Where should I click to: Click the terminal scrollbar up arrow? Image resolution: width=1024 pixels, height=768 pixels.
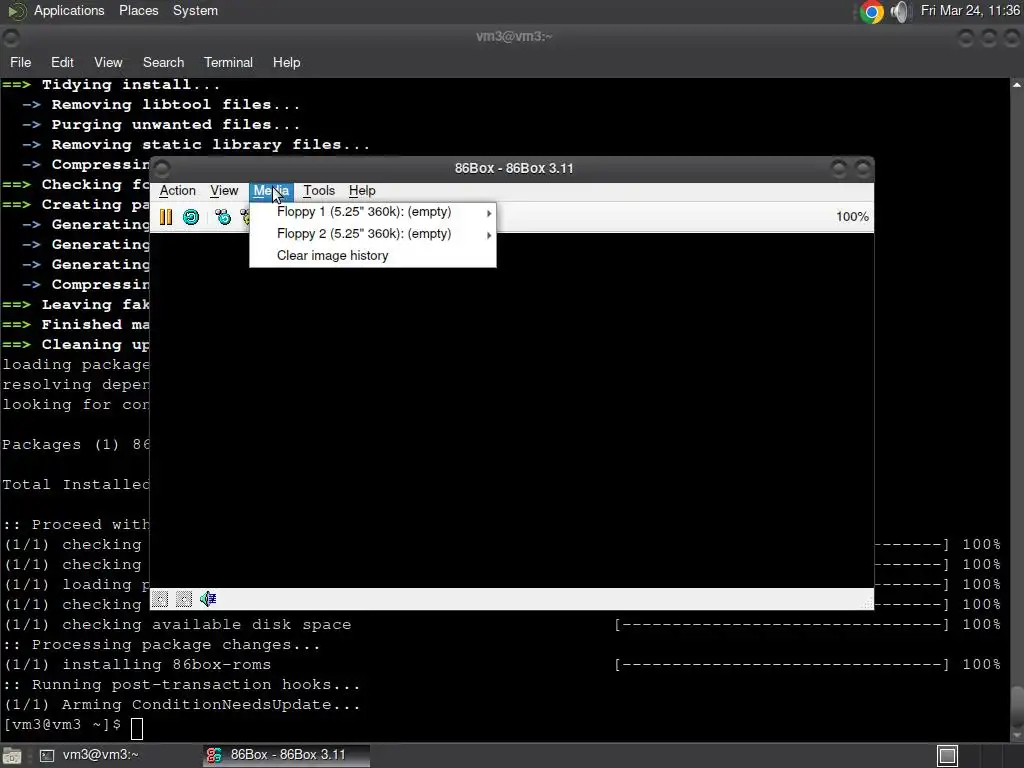[1017, 85]
